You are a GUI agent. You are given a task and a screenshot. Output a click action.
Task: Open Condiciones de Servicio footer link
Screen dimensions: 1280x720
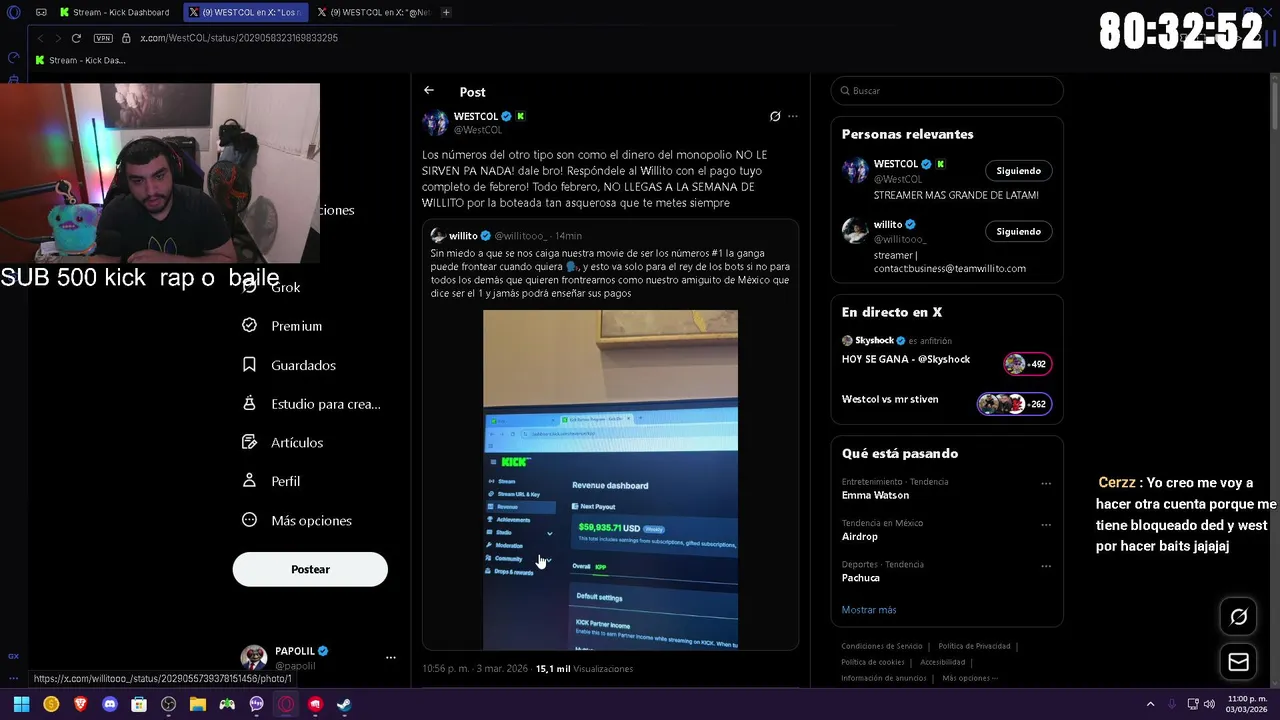click(x=882, y=646)
